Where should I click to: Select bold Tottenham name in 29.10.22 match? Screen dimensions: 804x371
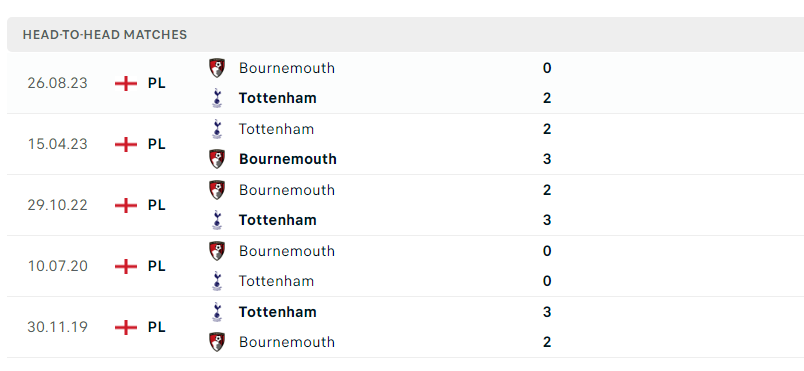click(277, 220)
